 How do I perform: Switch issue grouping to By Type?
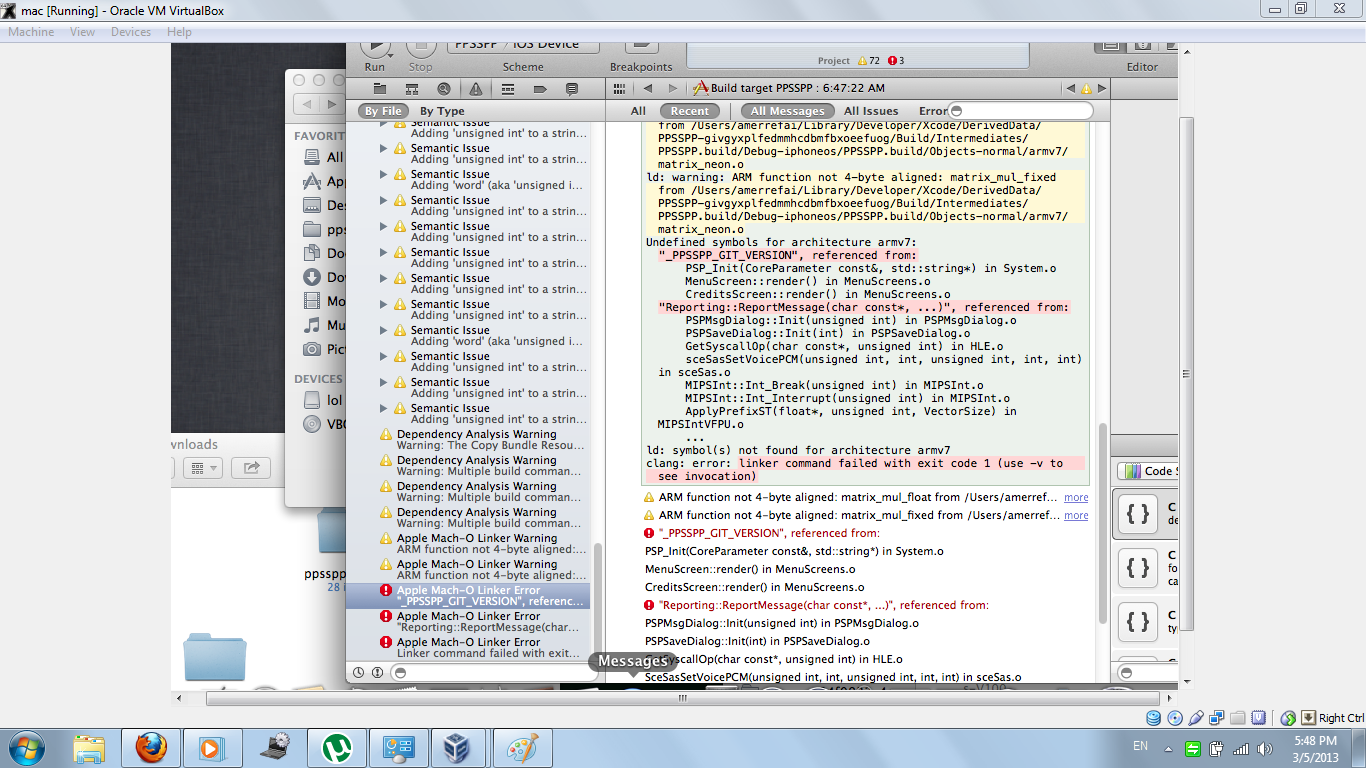pos(442,111)
